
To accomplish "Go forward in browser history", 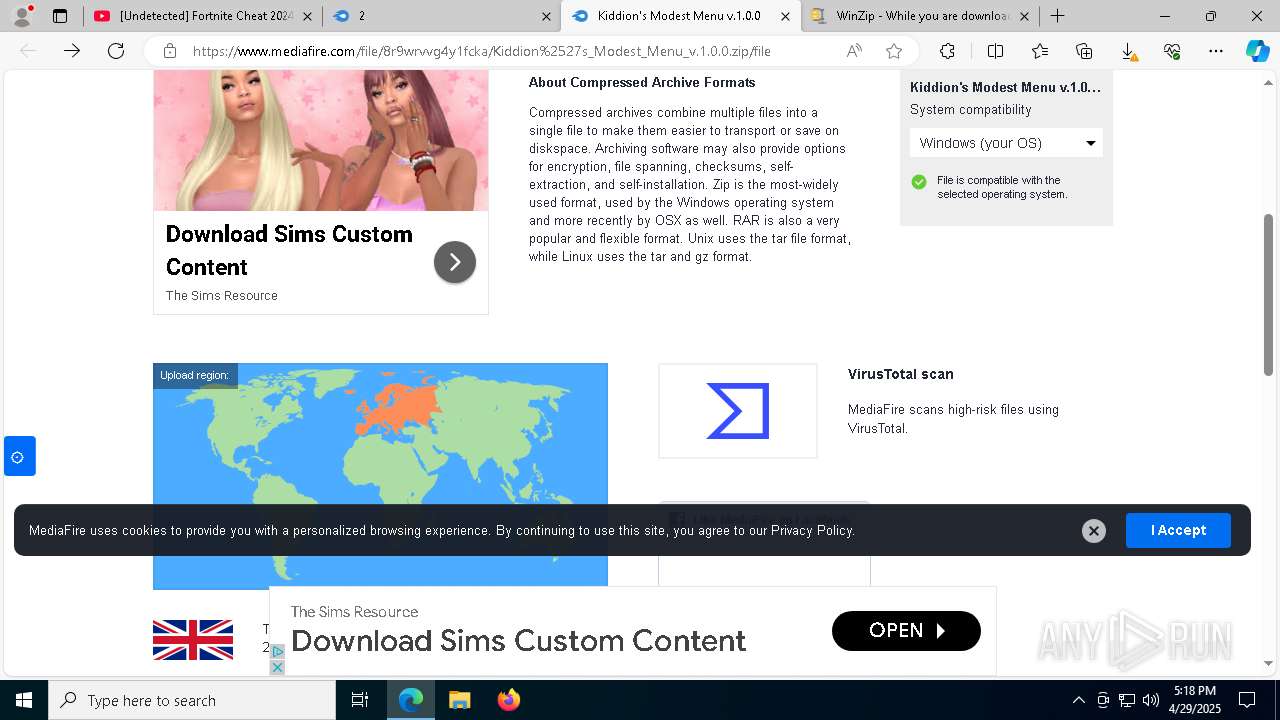I will point(72,51).
